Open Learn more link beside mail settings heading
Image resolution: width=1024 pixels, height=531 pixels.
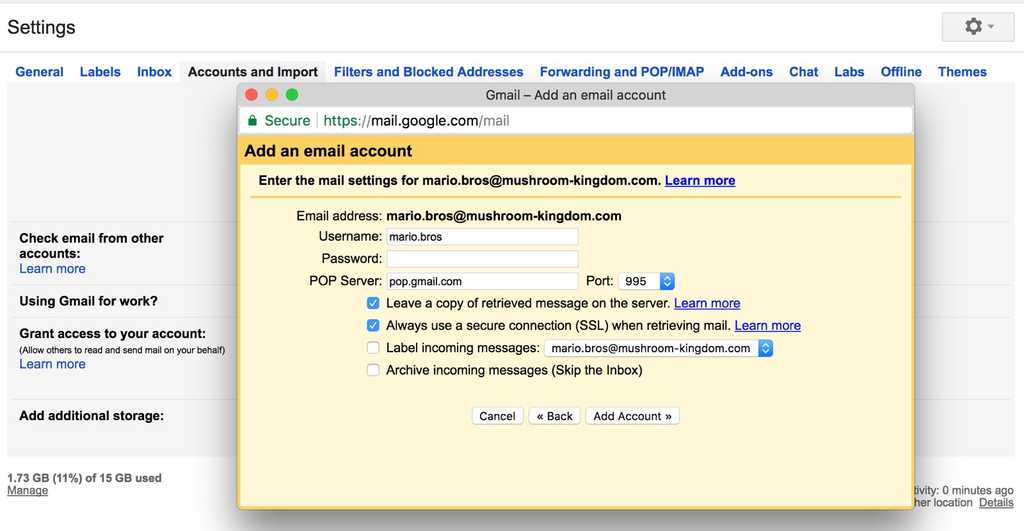[x=700, y=181]
